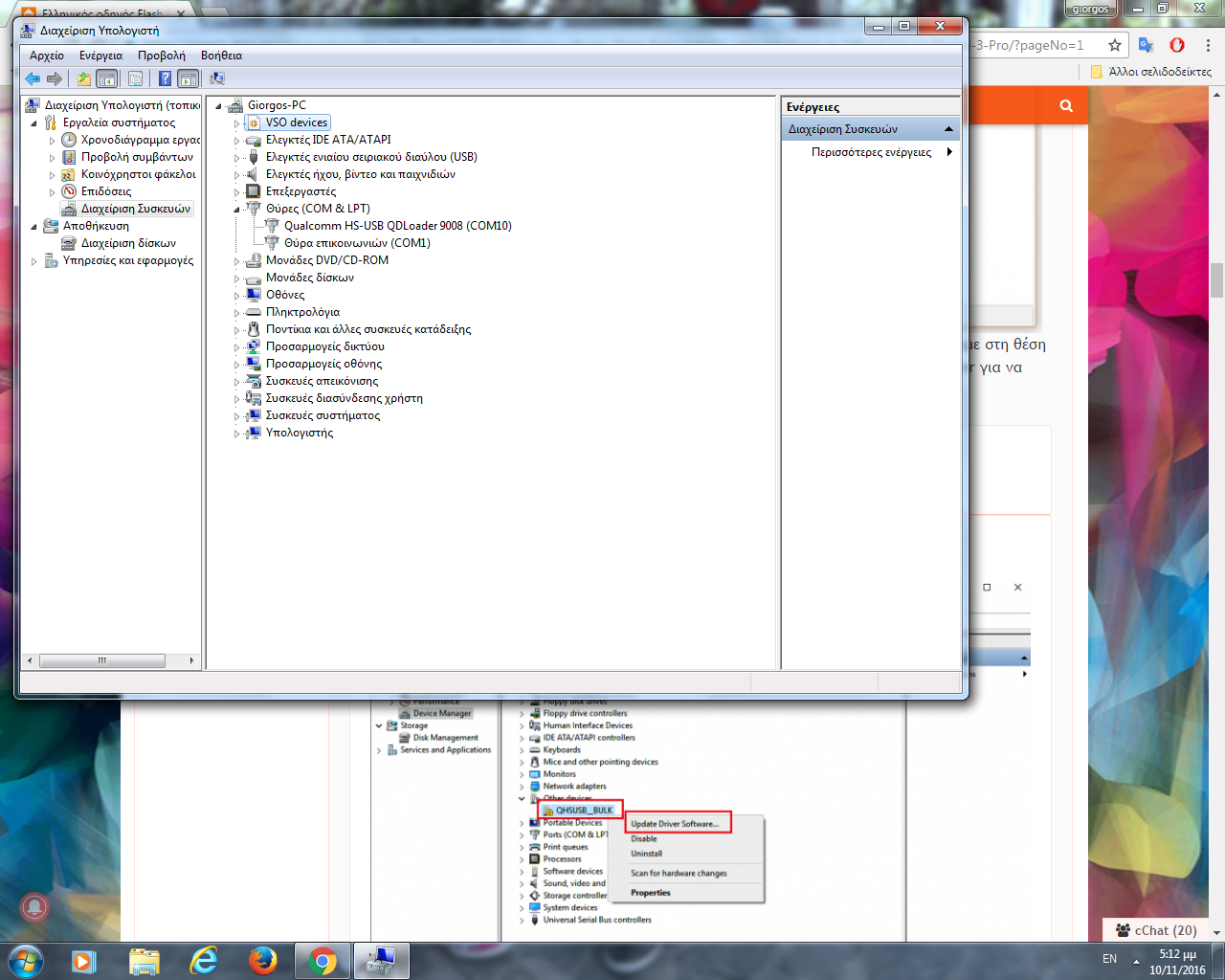Viewport: 1225px width, 980px height.
Task: Select Διαχείριση δίσκων in left tree
Action: tap(128, 243)
